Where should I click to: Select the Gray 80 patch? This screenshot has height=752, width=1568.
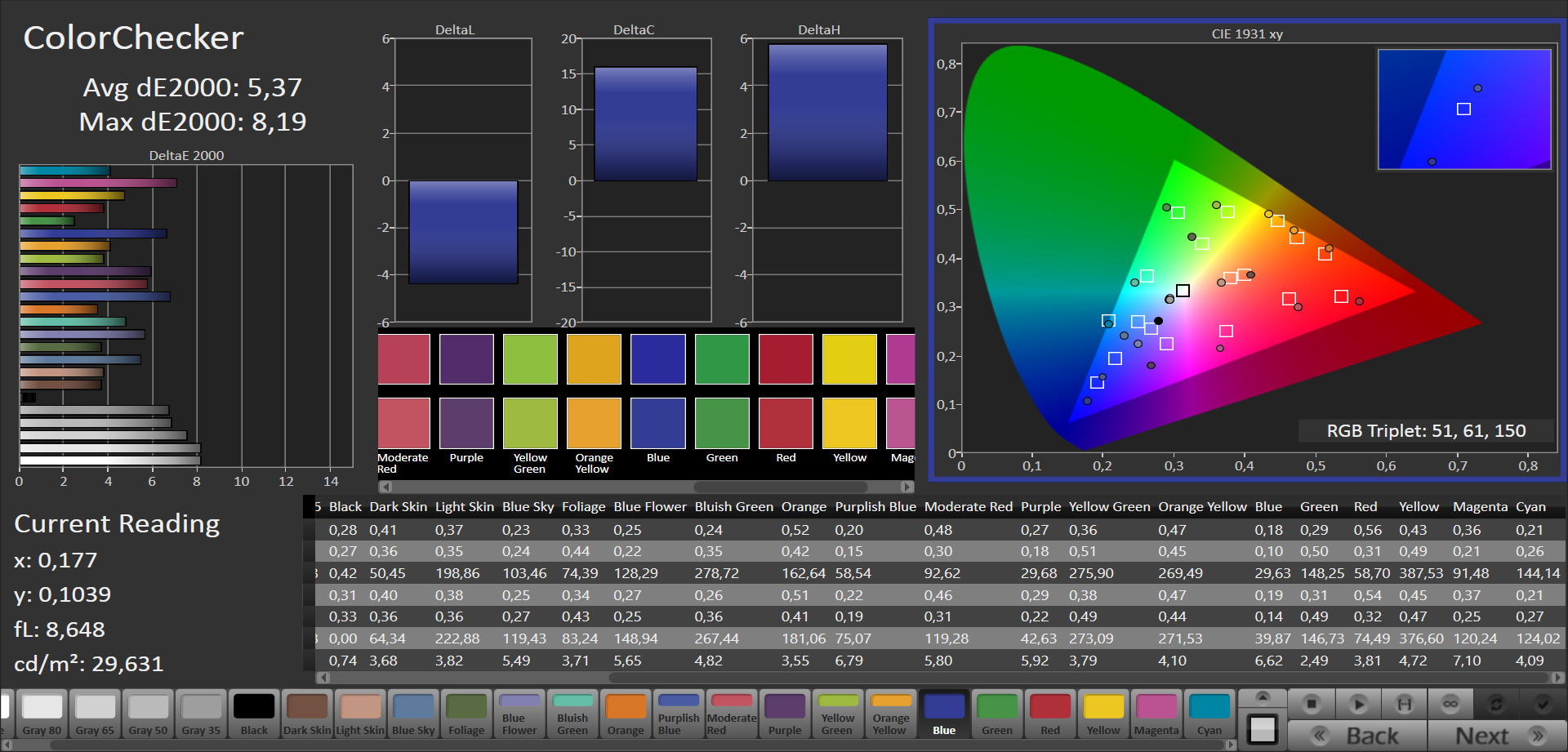[42, 714]
